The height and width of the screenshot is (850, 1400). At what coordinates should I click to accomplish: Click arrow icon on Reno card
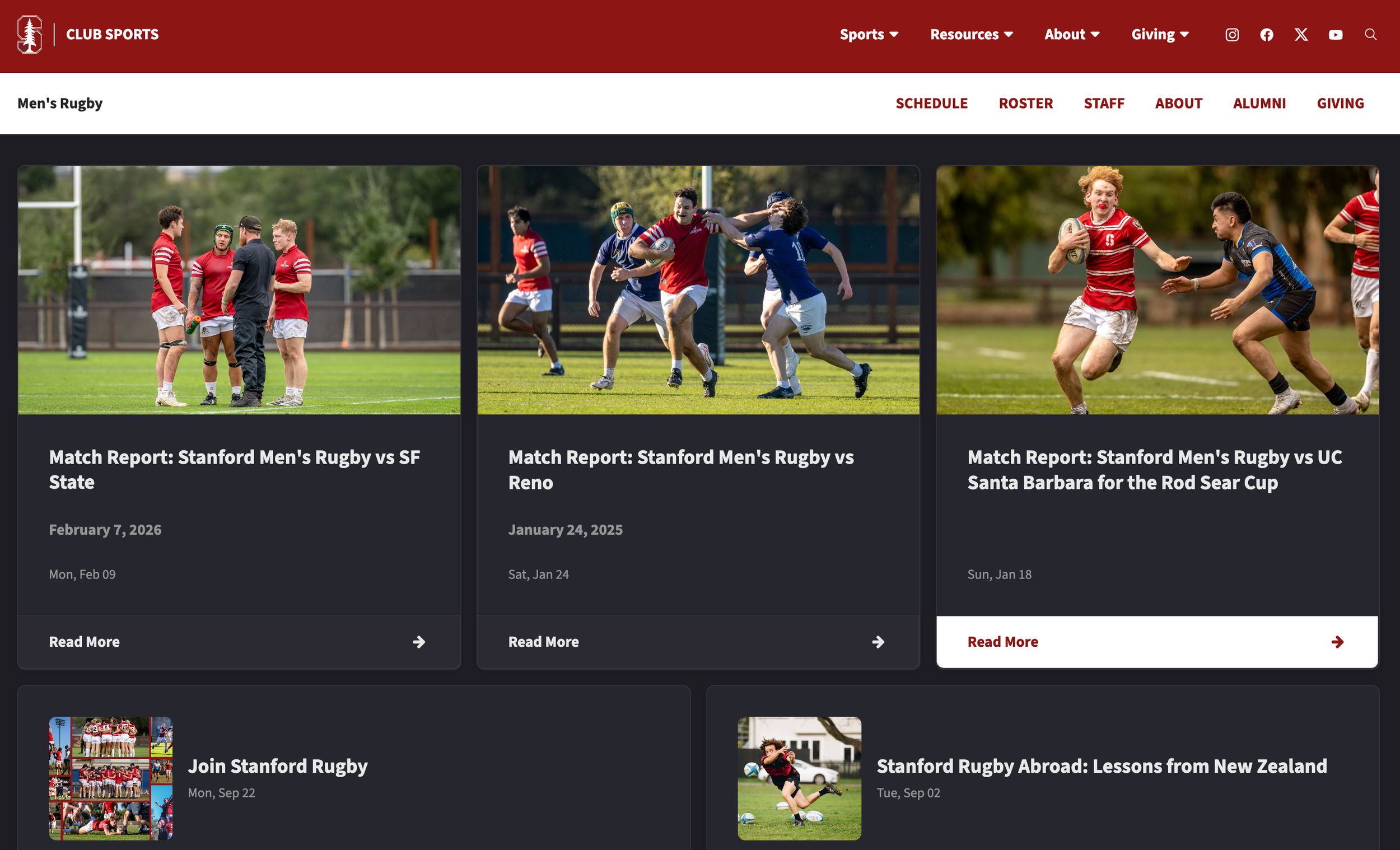878,642
